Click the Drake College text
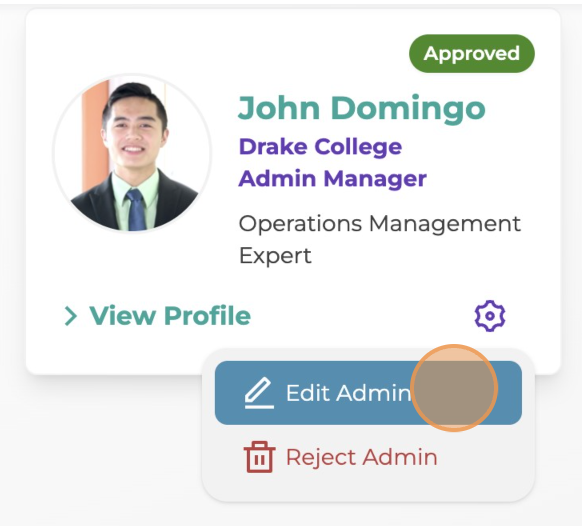This screenshot has height=526, width=582. (x=320, y=147)
